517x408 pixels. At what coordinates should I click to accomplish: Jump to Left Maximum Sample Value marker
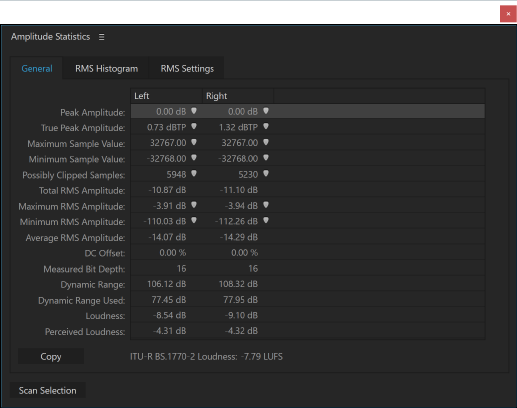click(194, 142)
